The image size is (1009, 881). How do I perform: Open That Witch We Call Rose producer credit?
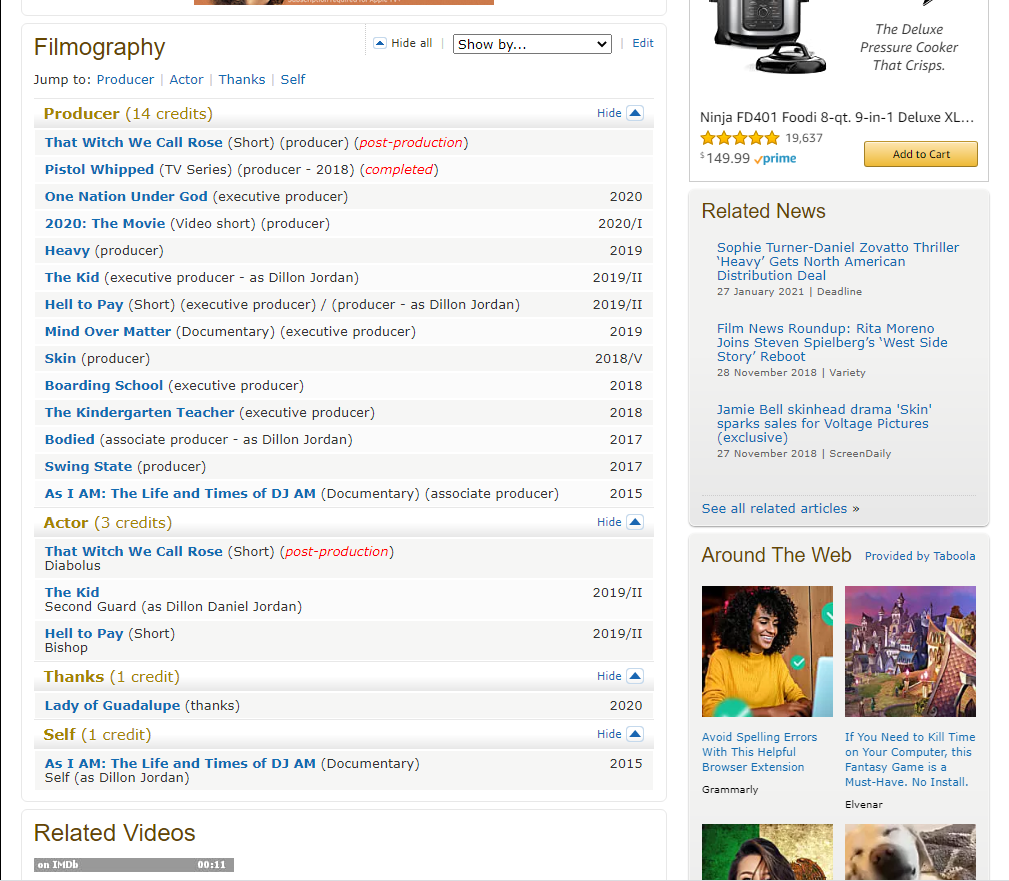(x=133, y=142)
